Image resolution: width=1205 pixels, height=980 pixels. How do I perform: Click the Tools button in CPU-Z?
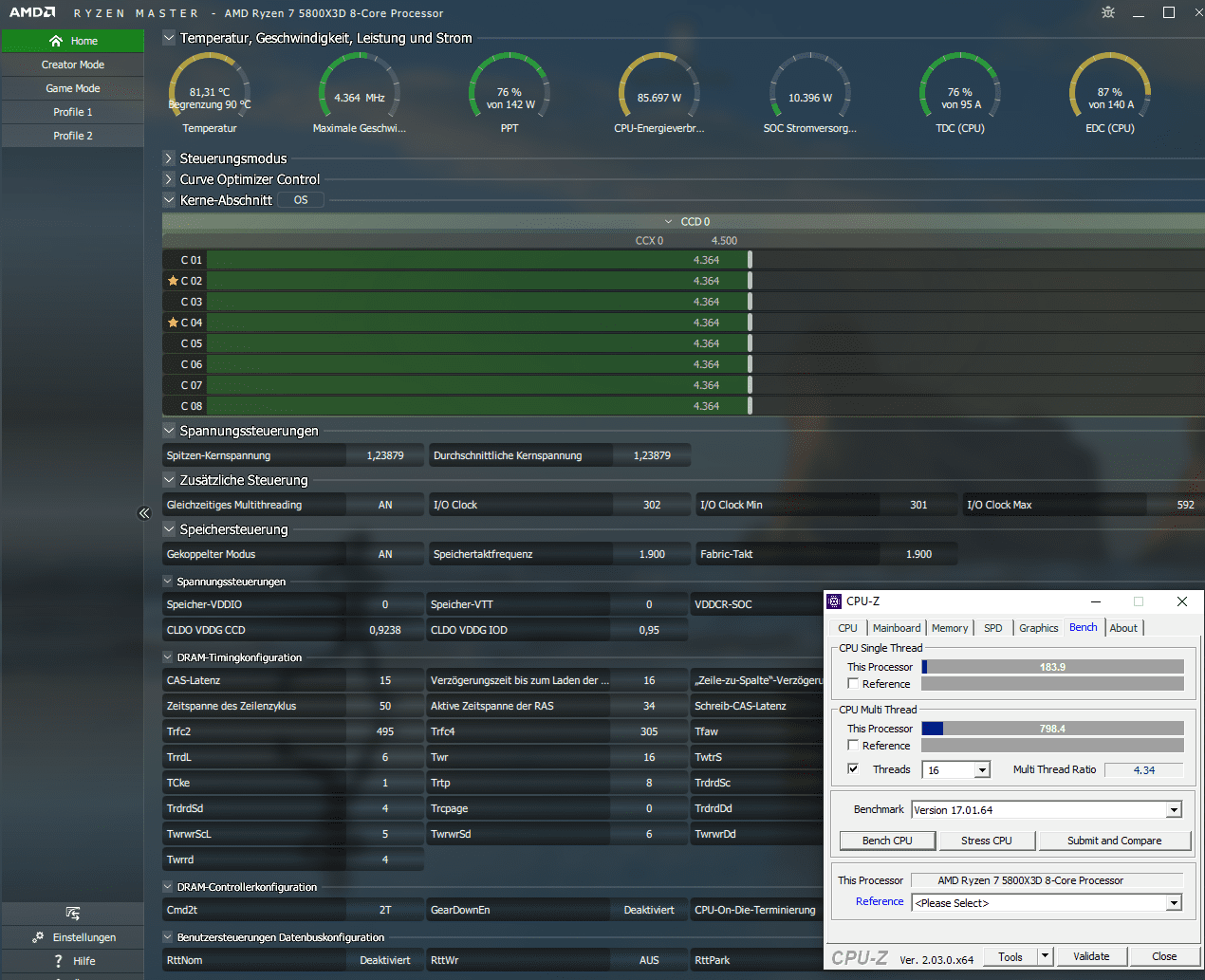[1010, 956]
